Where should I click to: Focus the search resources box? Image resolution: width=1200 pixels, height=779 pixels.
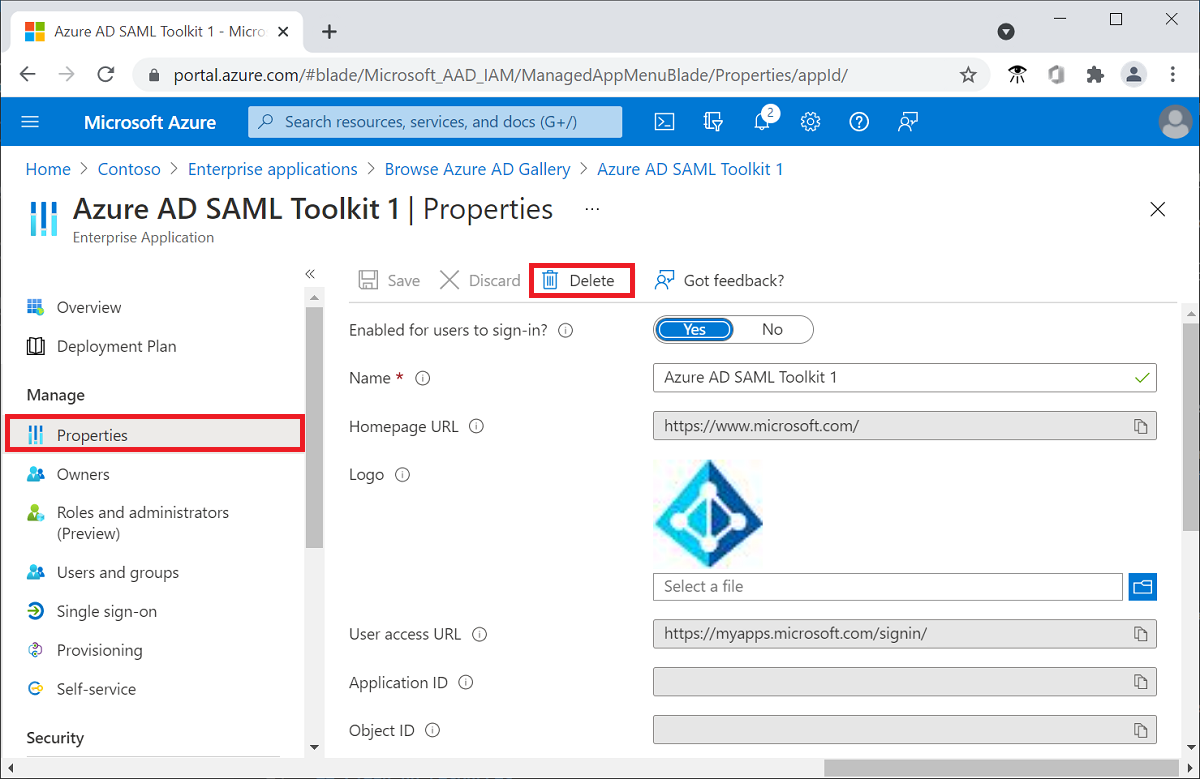click(435, 122)
